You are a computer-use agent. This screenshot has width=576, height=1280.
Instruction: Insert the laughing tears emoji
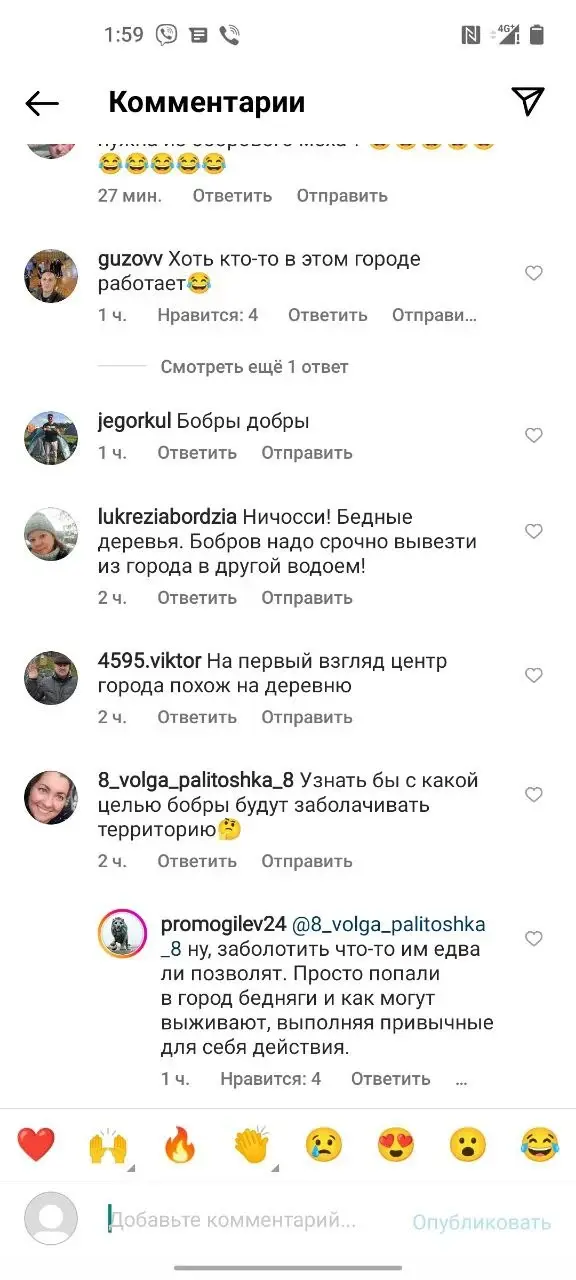pyautogui.click(x=540, y=1144)
